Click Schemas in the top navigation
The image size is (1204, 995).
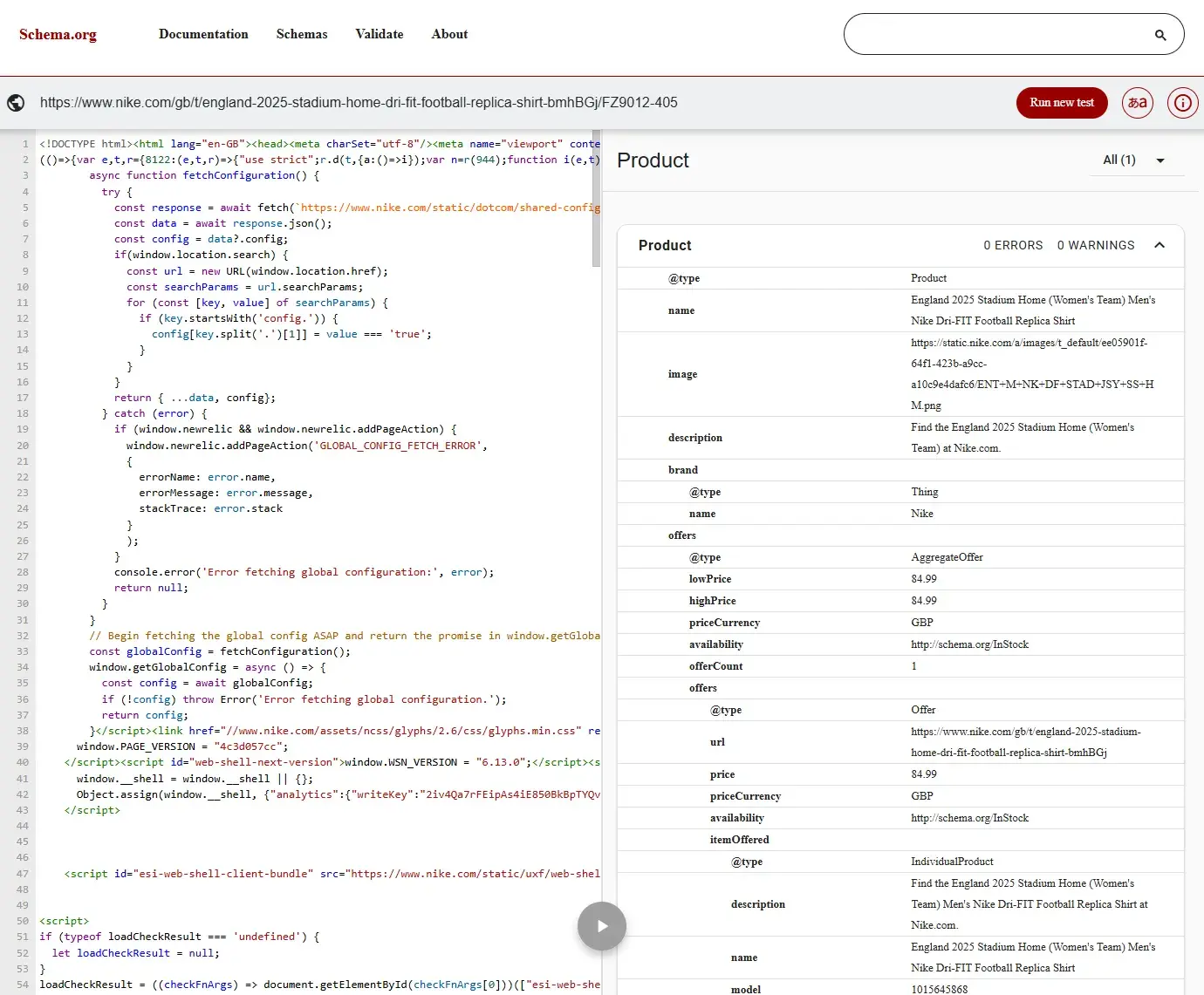click(x=301, y=34)
